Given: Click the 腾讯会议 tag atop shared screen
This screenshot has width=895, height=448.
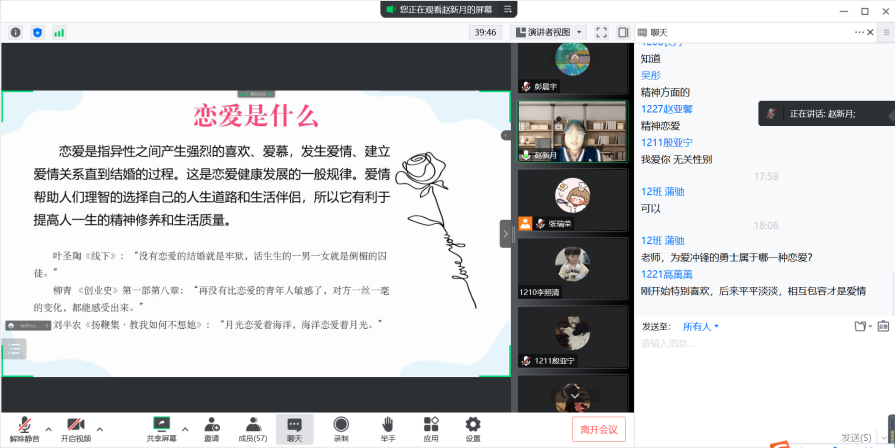Looking at the screenshot, I should (x=256, y=94).
